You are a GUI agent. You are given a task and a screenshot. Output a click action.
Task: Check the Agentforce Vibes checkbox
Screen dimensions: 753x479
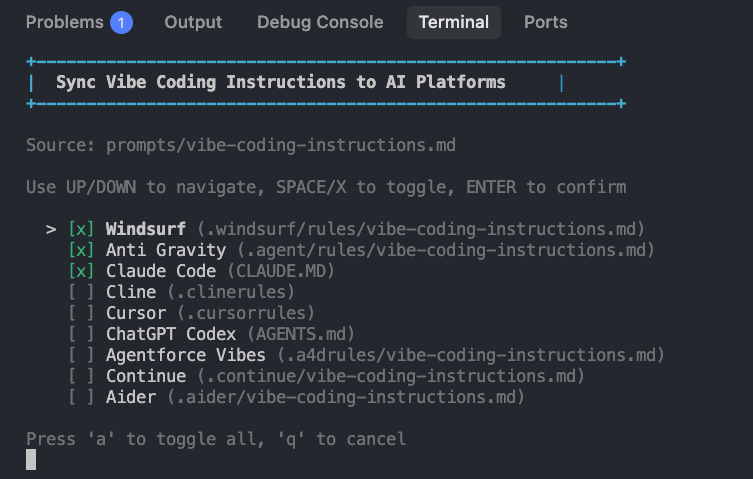(81, 356)
